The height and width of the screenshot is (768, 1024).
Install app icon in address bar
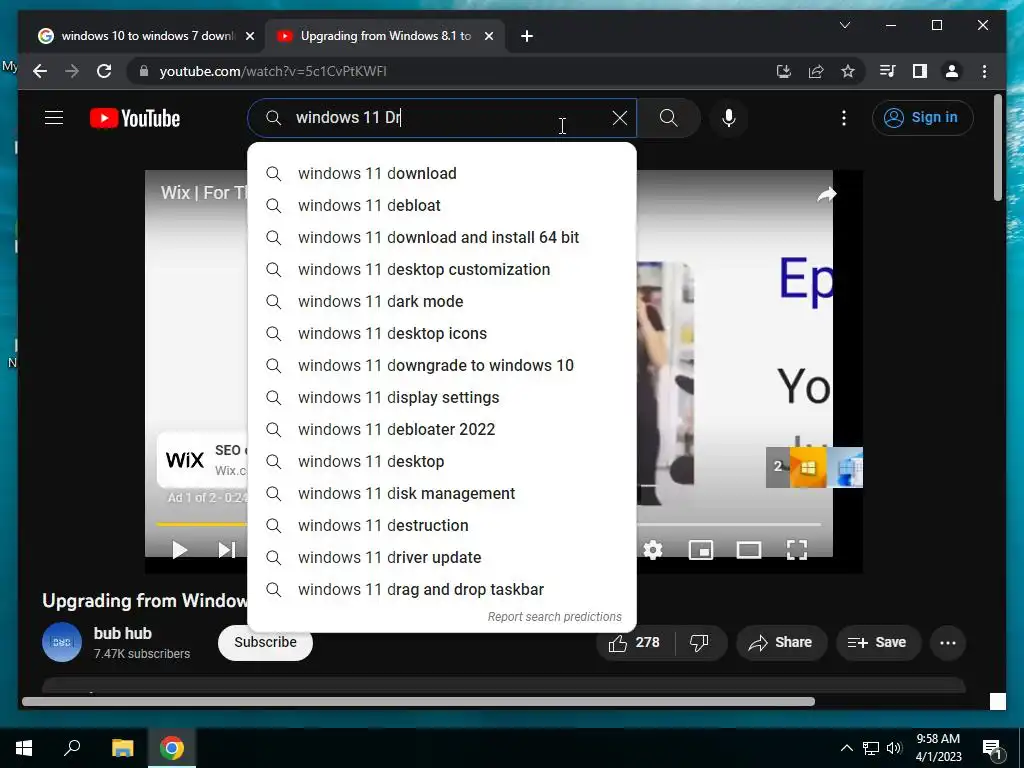click(784, 71)
